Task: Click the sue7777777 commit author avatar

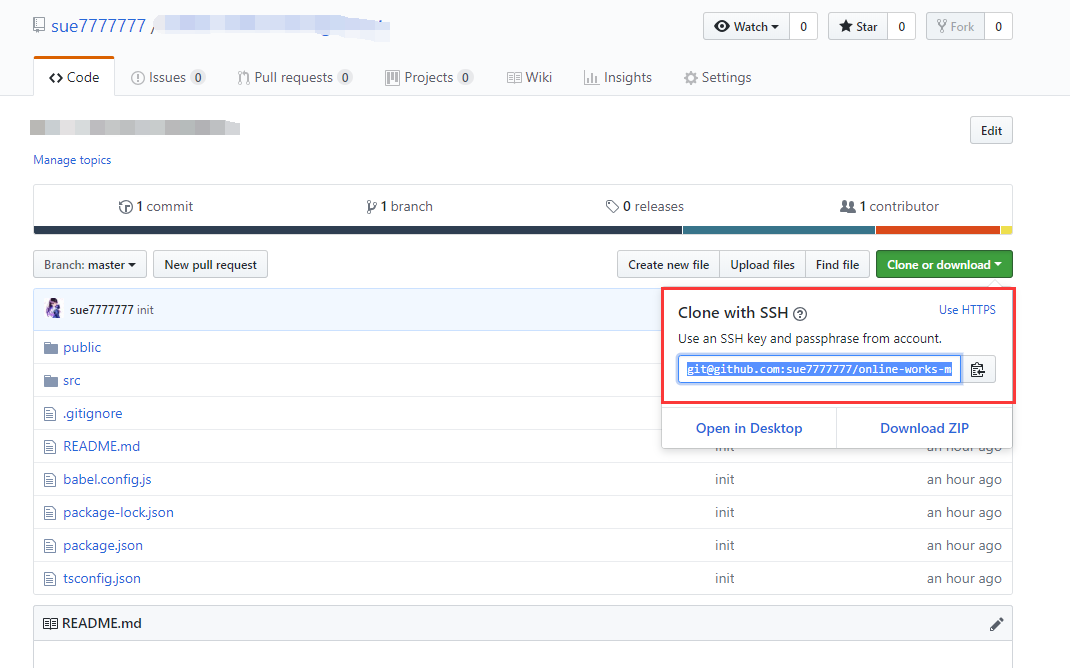Action: [x=53, y=308]
